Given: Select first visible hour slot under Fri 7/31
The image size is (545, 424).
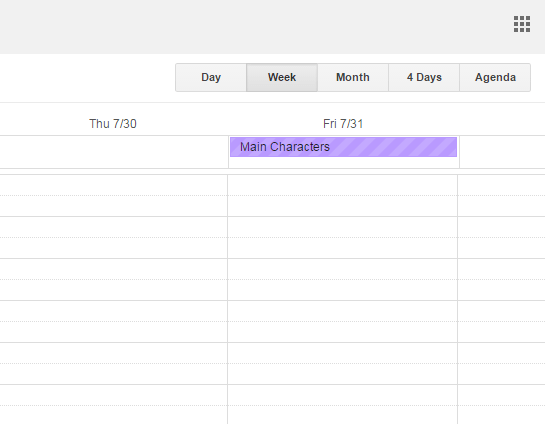Looking at the screenshot, I should click(x=342, y=196).
